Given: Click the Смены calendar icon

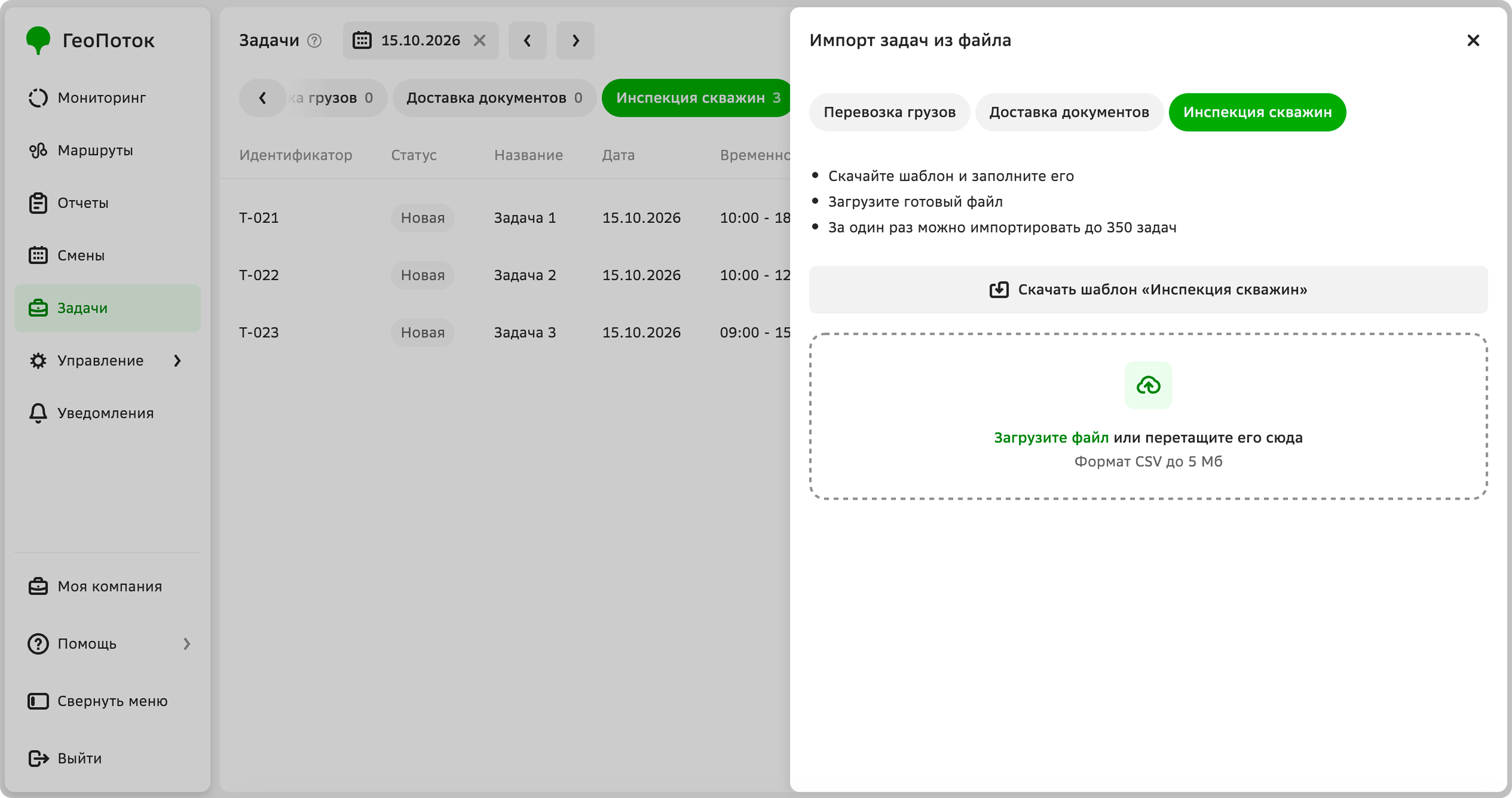Looking at the screenshot, I should coord(38,255).
